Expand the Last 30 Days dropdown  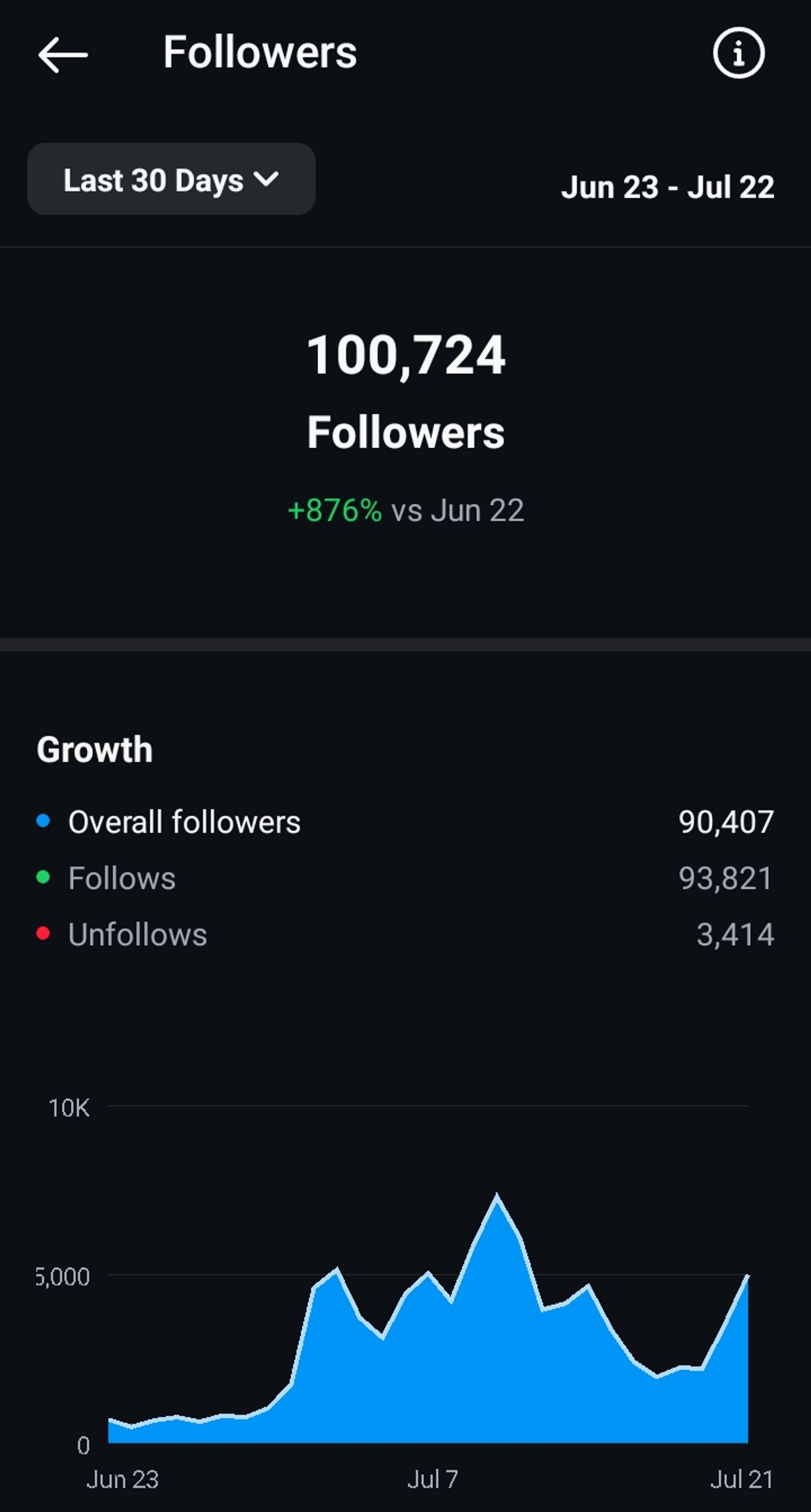coord(170,180)
